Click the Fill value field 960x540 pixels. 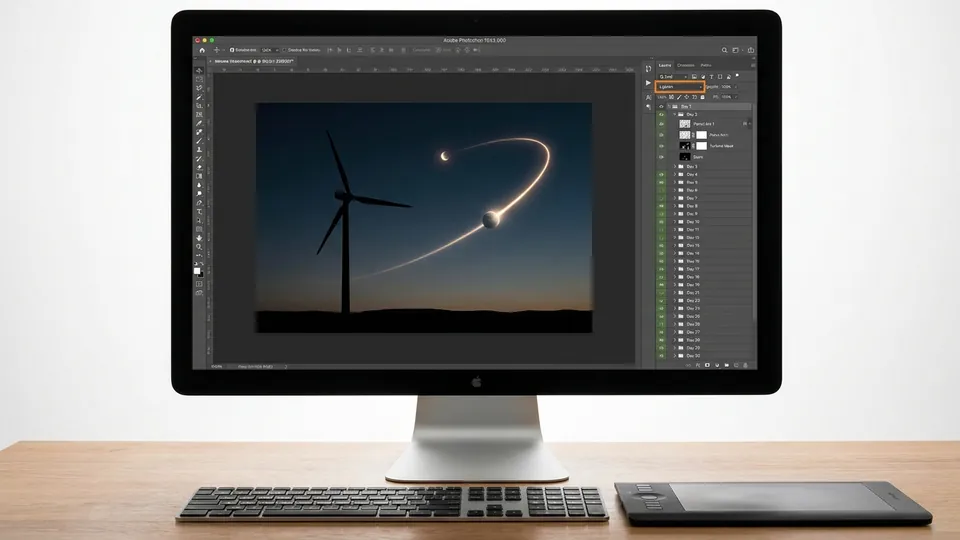pyautogui.click(x=727, y=97)
